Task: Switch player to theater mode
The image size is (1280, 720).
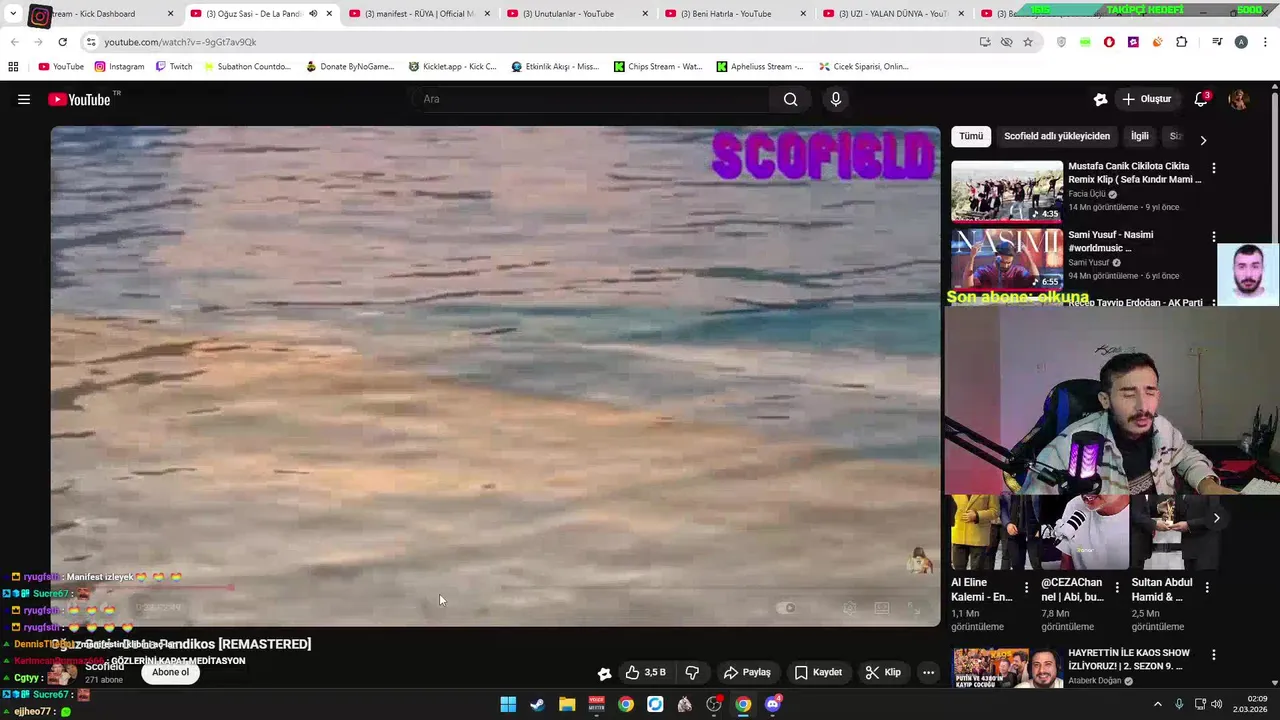Action: (x=881, y=607)
